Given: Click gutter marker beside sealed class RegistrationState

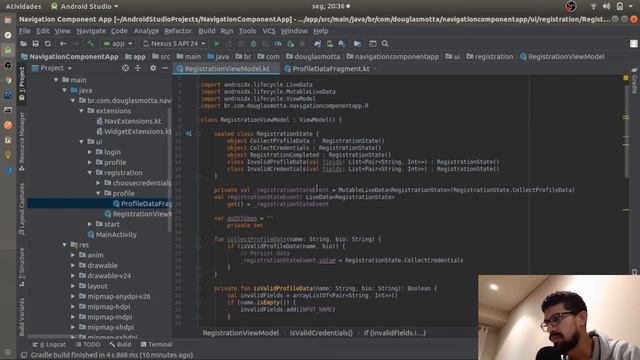Looking at the screenshot, I should (x=189, y=133).
